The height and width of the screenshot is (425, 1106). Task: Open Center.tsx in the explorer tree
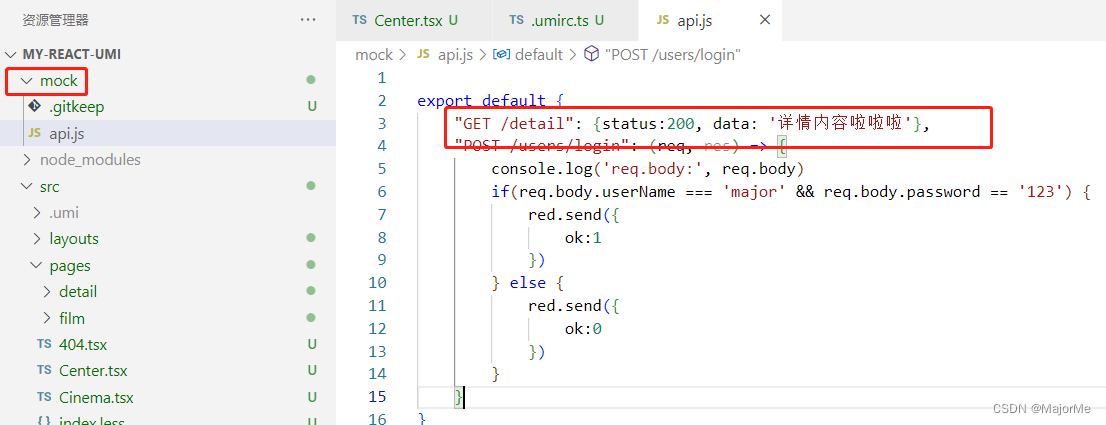93,371
